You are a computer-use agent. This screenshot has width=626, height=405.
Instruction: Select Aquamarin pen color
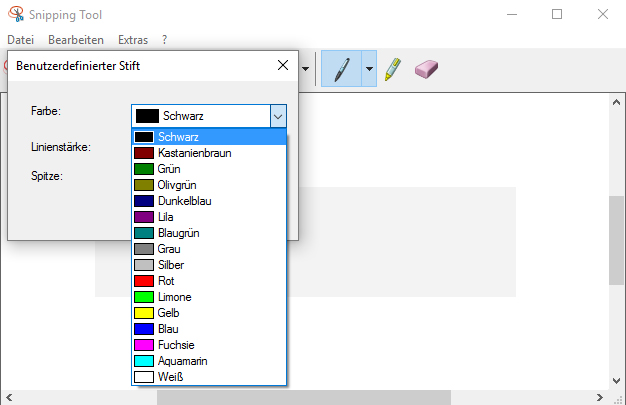209,361
